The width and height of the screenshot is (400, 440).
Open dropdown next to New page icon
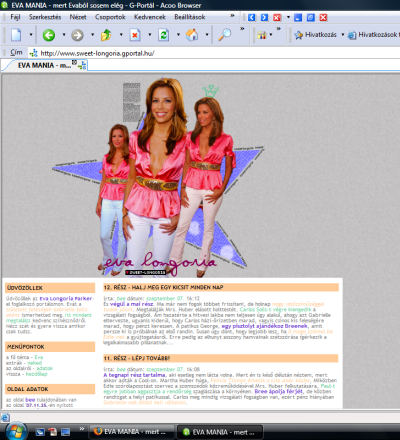click(31, 35)
